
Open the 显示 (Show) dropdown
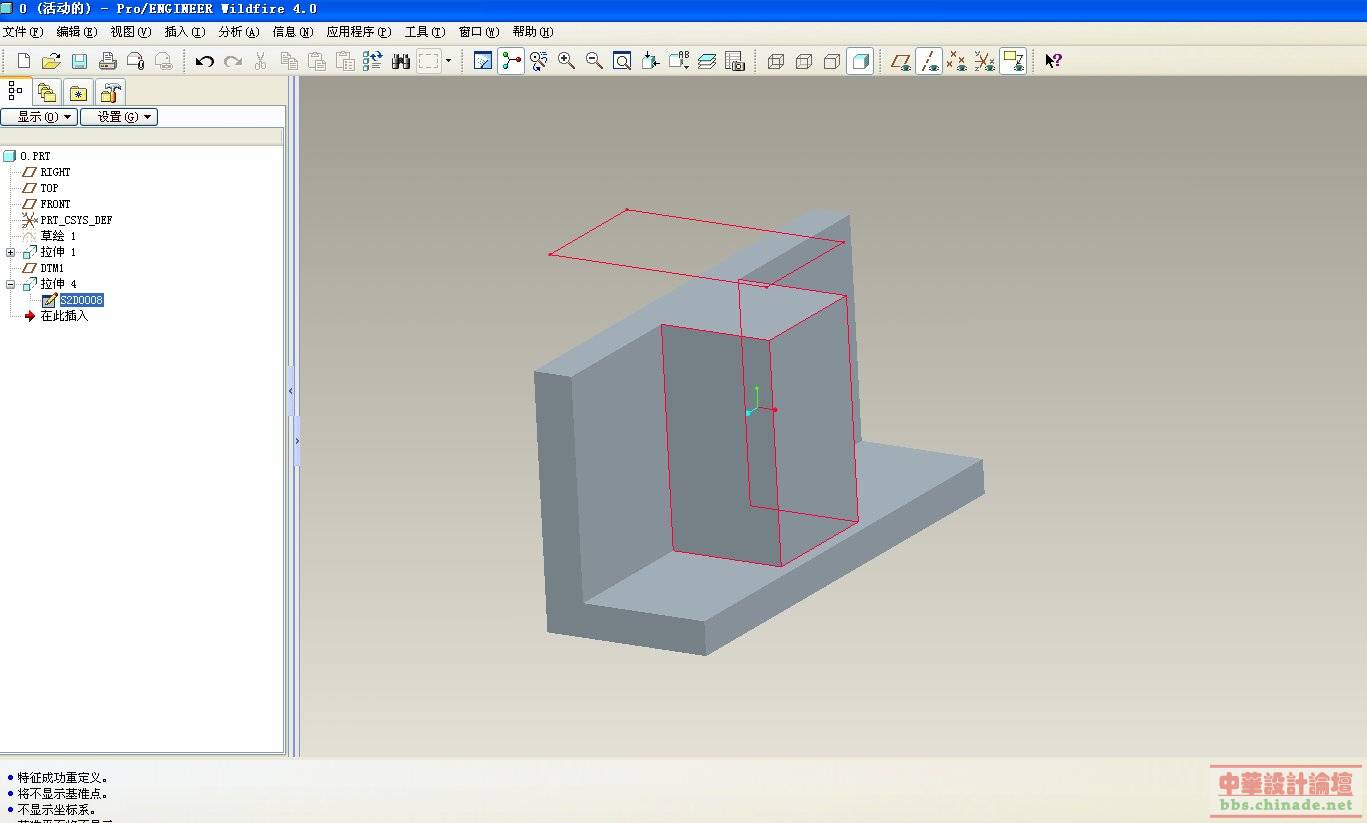point(40,117)
